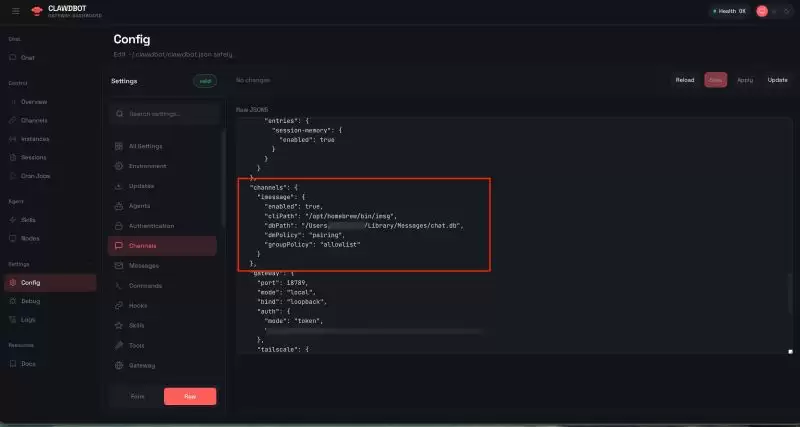800x427 pixels.
Task: Switch to Raw view mode
Action: pyautogui.click(x=190, y=396)
